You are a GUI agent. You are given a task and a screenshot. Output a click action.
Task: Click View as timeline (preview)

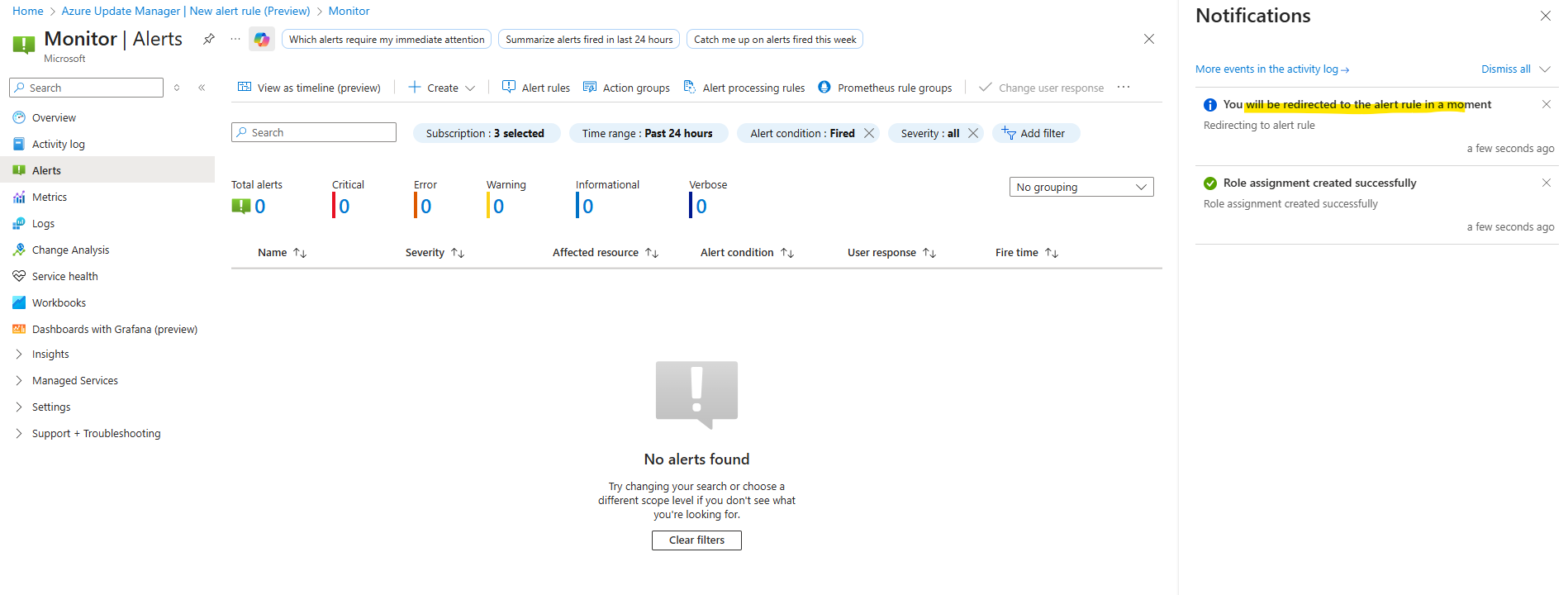(x=309, y=88)
